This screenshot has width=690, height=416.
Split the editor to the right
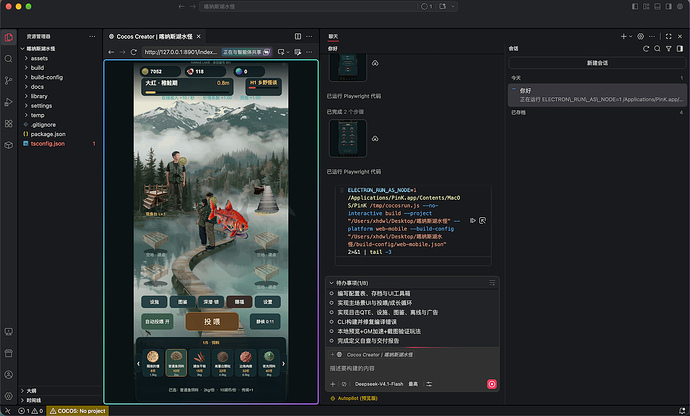pyautogui.click(x=298, y=37)
